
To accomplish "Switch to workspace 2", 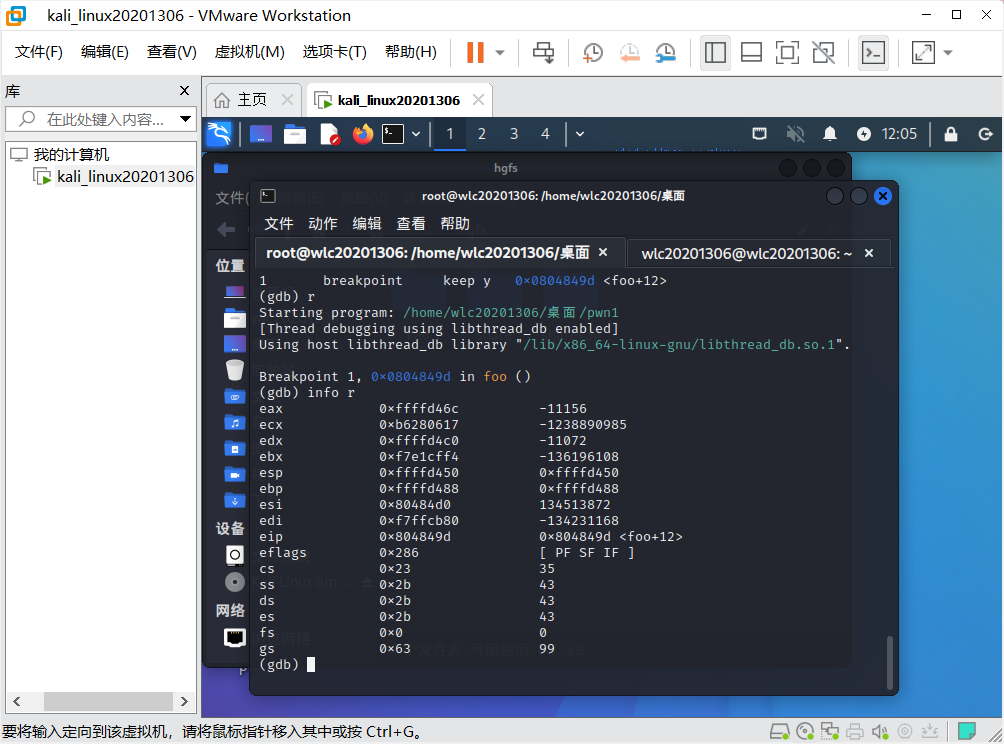I will coord(482,134).
